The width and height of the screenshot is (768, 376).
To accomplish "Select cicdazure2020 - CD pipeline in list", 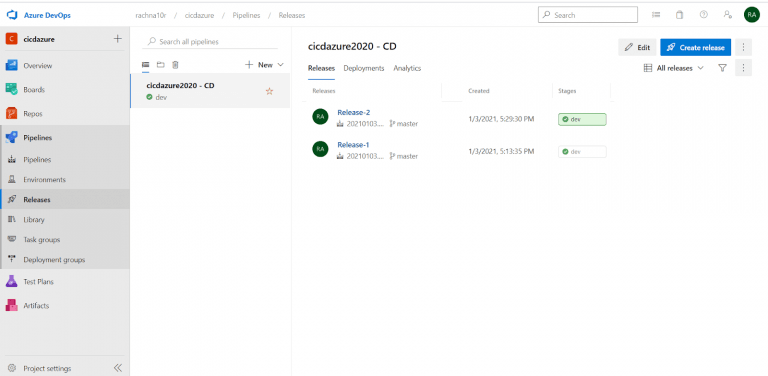I will [210, 91].
